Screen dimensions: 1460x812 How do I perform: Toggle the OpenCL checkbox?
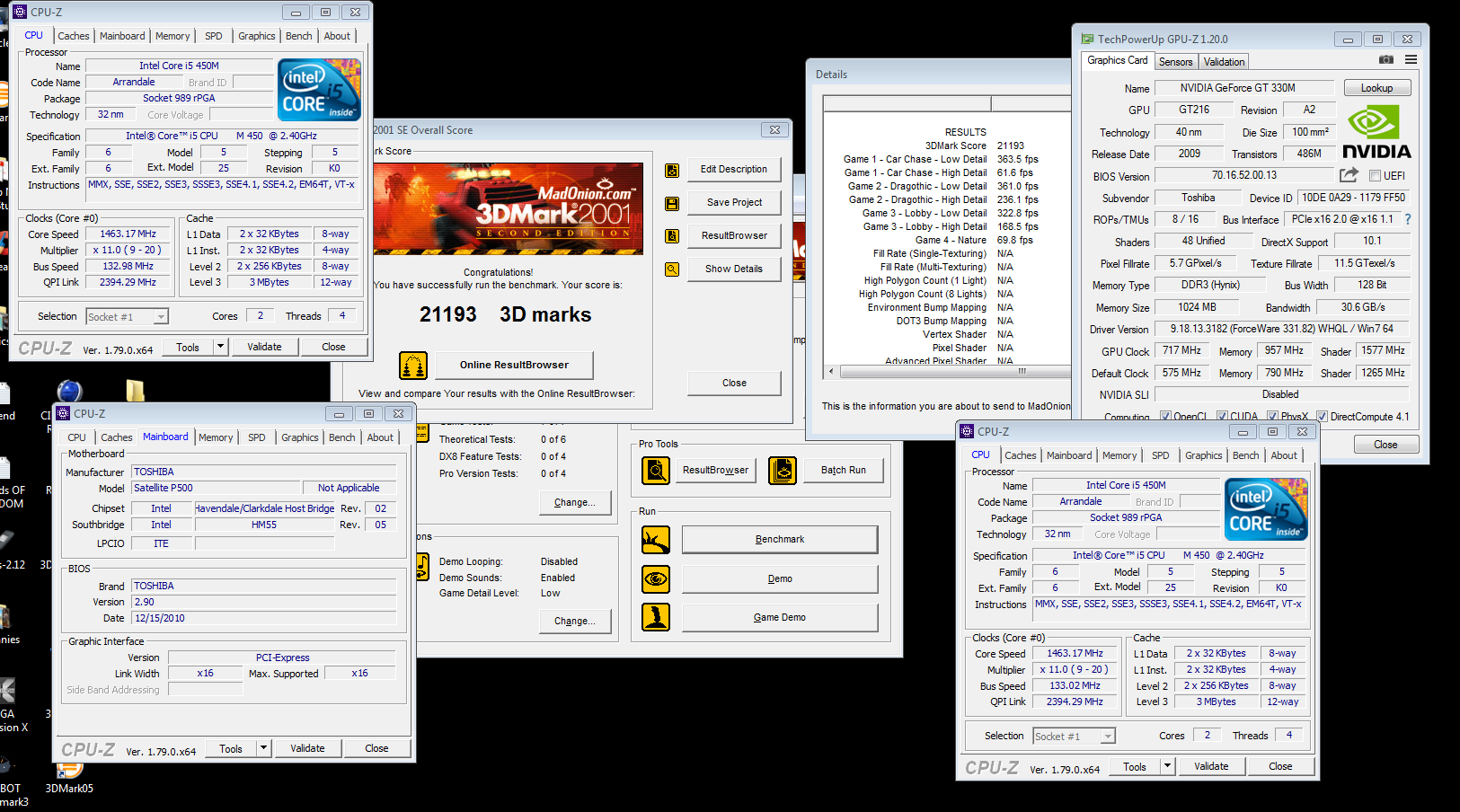(1165, 417)
